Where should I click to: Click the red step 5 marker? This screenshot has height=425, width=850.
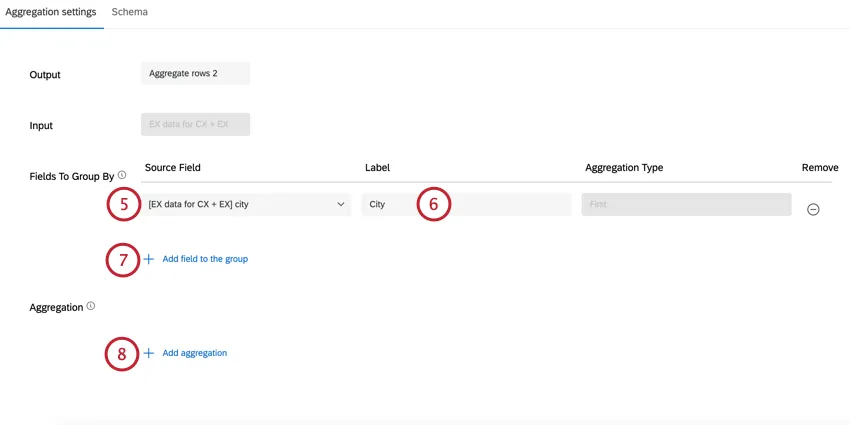pos(123,204)
